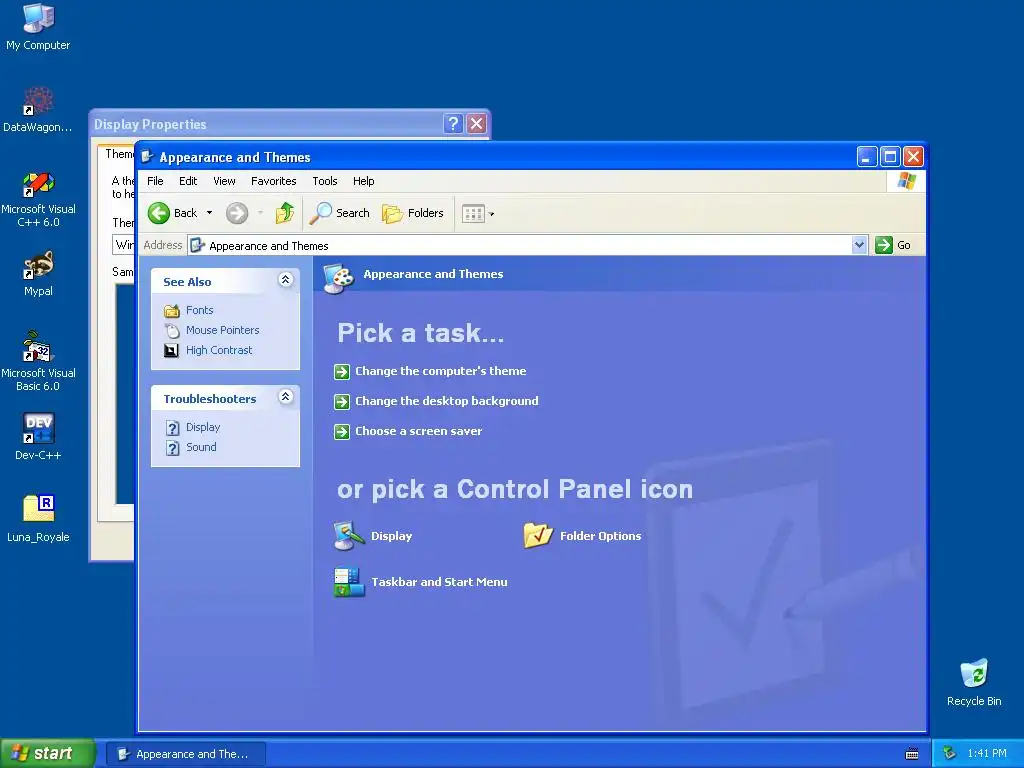Open the View menu
The image size is (1024, 768).
[x=224, y=181]
